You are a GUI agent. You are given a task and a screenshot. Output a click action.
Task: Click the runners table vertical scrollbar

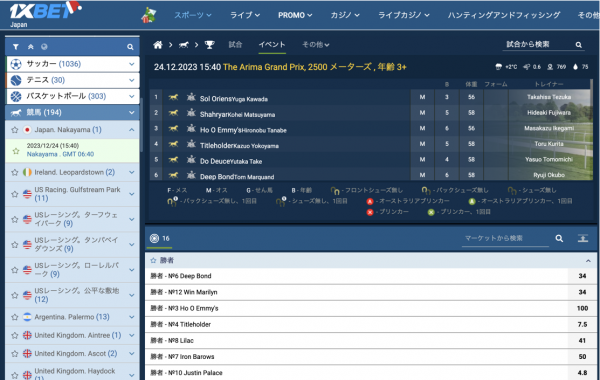tap(593, 129)
